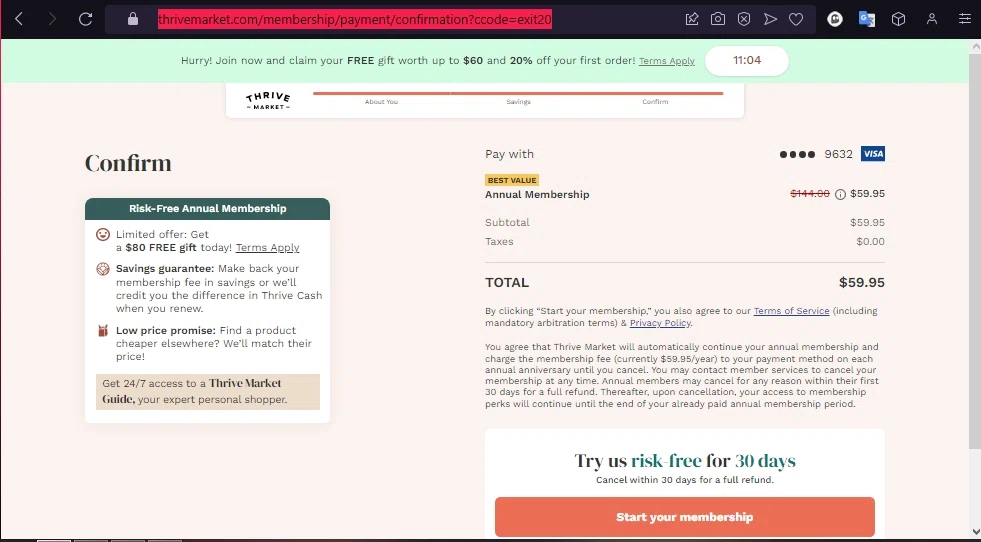
Task: Open the ad blocker shield icon
Action: pyautogui.click(x=744, y=19)
